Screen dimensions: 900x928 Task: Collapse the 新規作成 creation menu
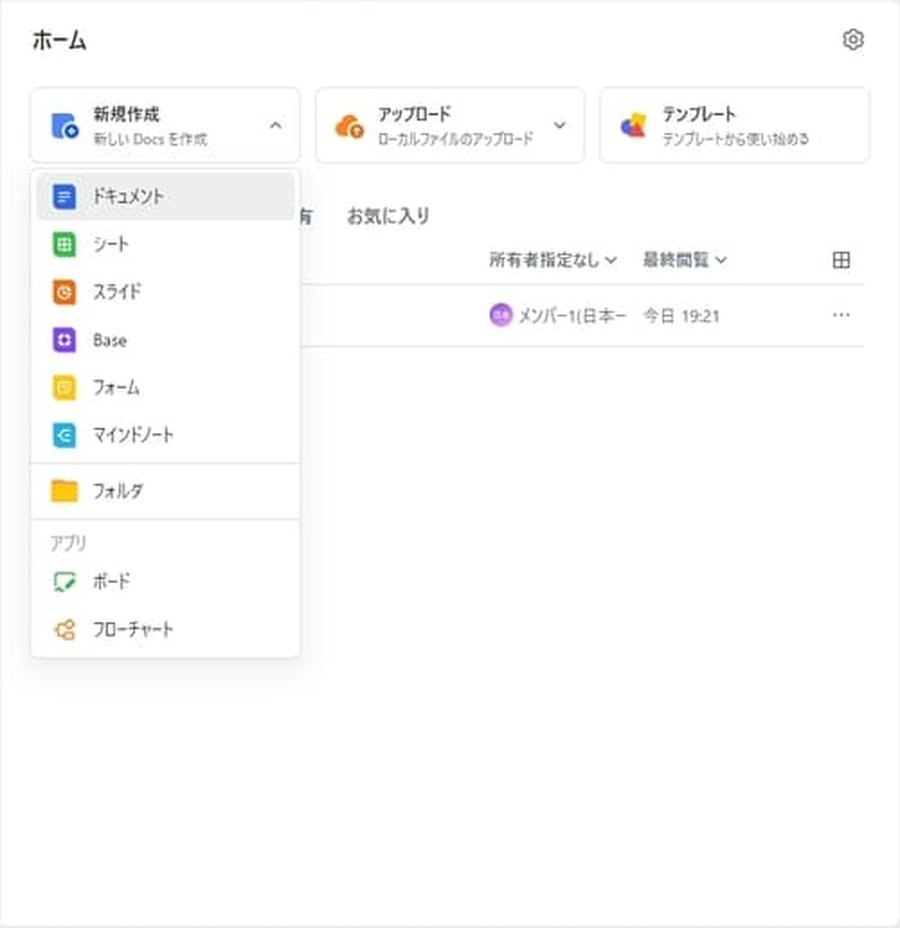[x=277, y=126]
